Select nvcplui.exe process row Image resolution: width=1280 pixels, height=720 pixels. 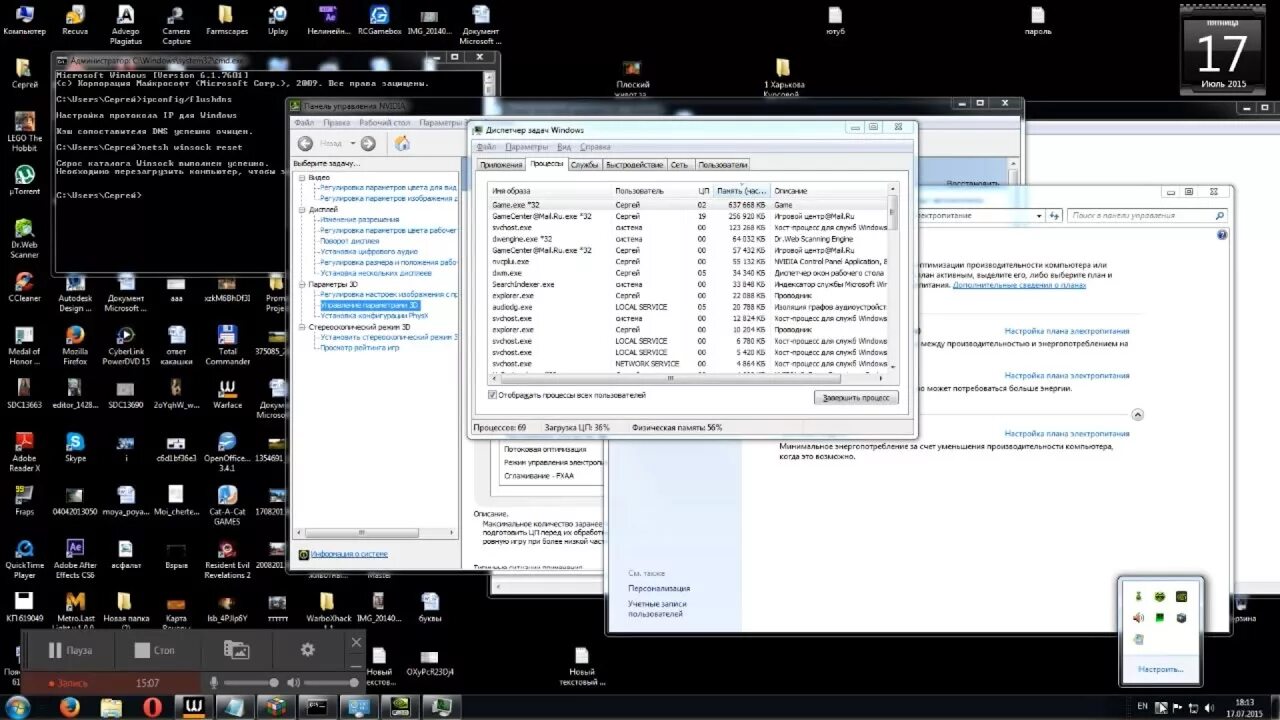[x=688, y=261]
